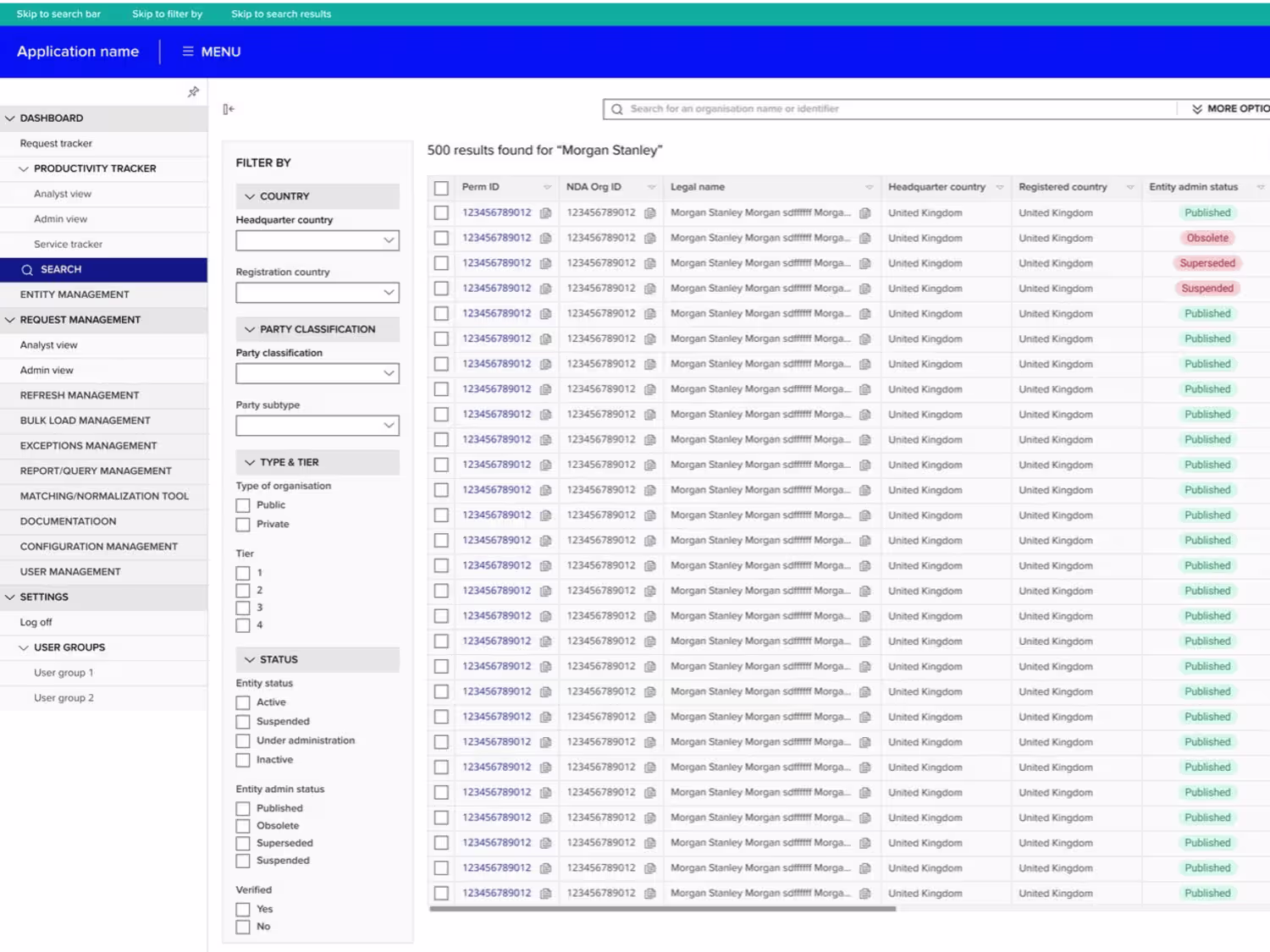Click the magnifier icon in the search bar
1270x952 pixels.
617,109
